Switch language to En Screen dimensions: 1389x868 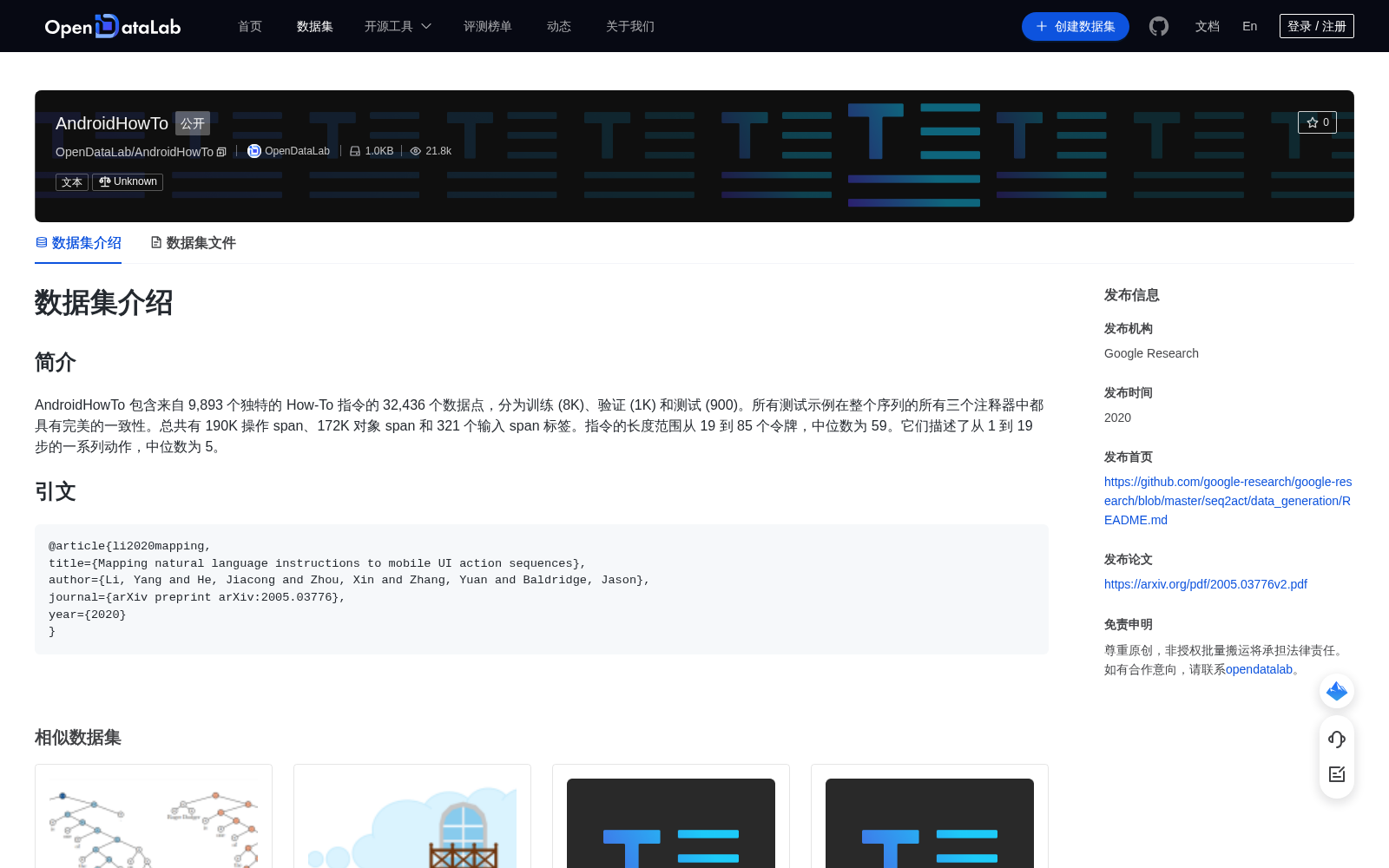pos(1250,26)
